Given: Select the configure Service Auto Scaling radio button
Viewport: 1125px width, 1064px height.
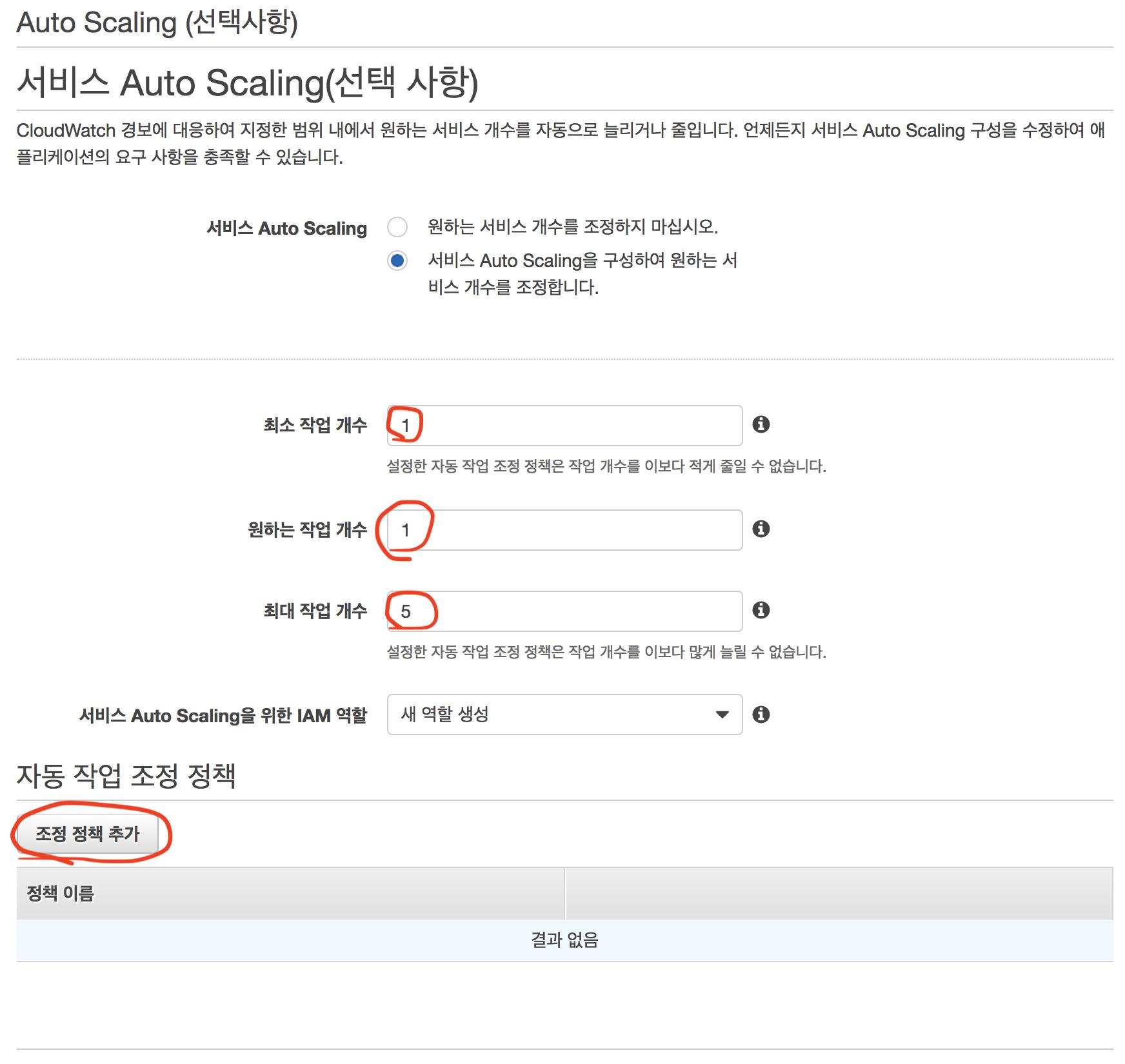Looking at the screenshot, I should pyautogui.click(x=397, y=261).
